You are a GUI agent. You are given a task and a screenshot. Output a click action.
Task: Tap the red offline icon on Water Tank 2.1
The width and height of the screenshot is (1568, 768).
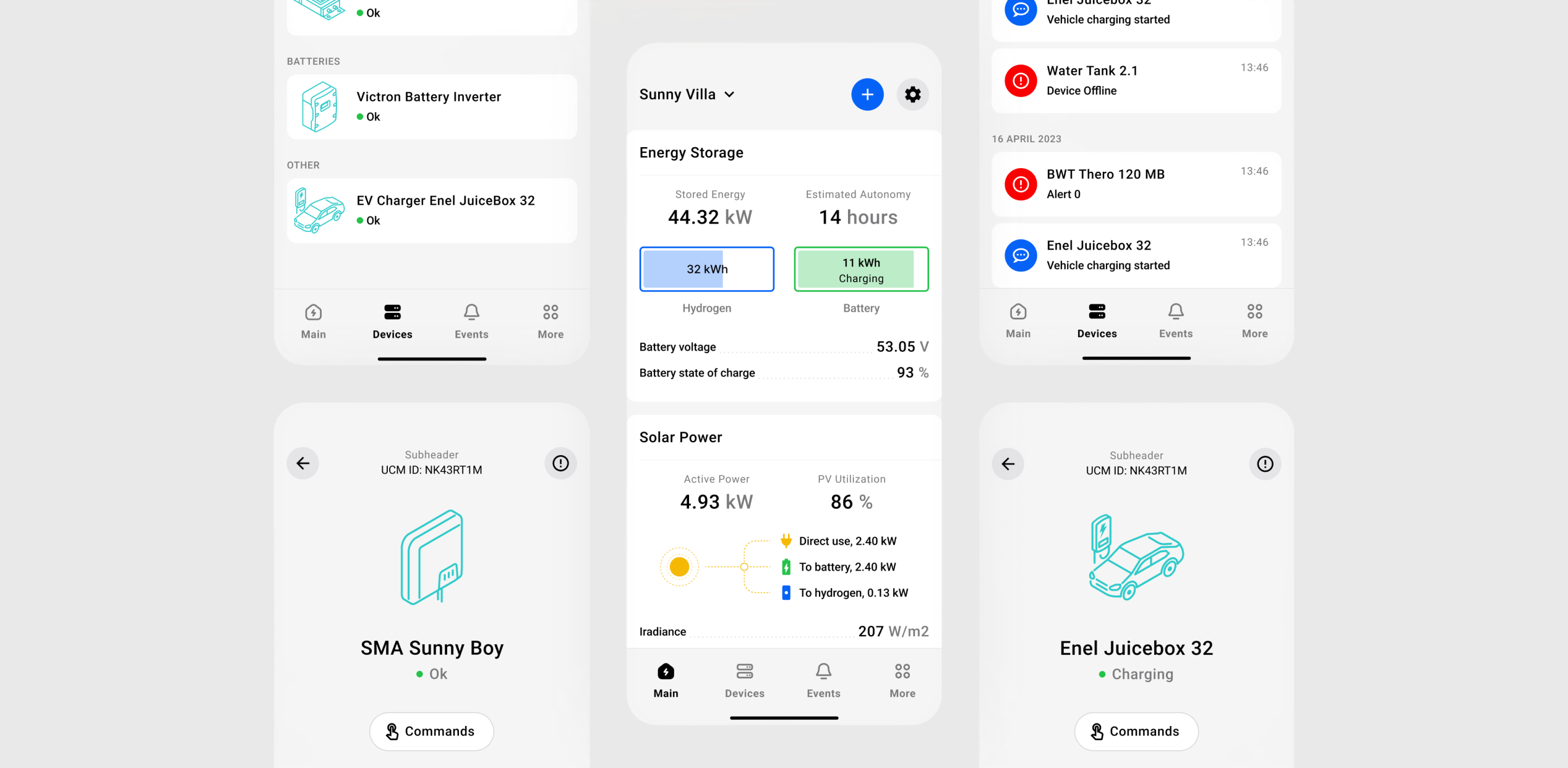click(x=1021, y=80)
